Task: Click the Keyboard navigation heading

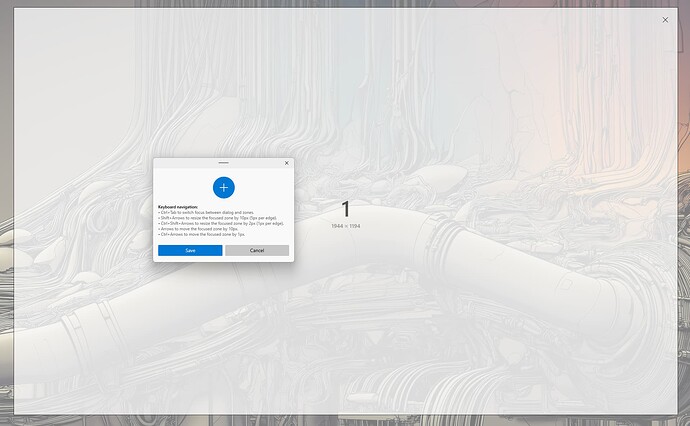Action: (178, 207)
